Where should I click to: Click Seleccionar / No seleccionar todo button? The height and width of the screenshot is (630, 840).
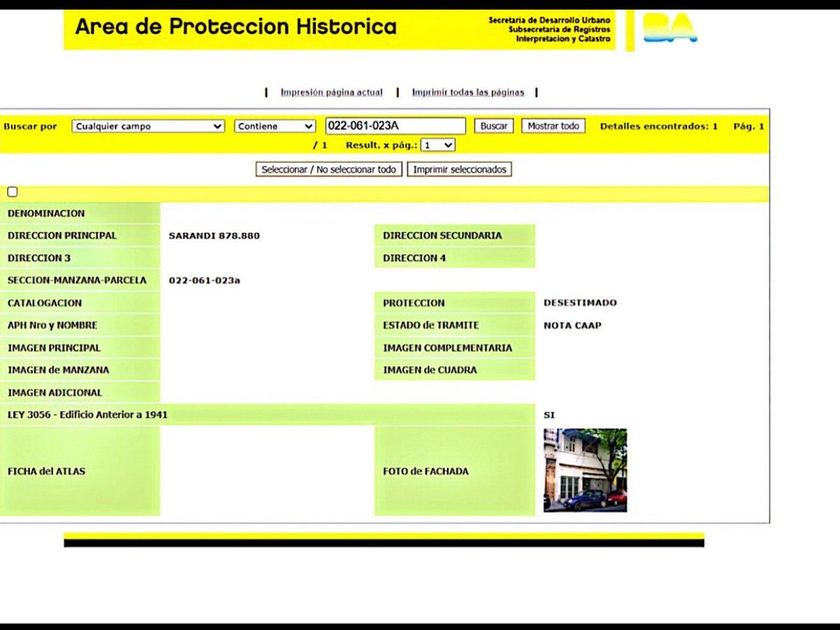pyautogui.click(x=328, y=169)
